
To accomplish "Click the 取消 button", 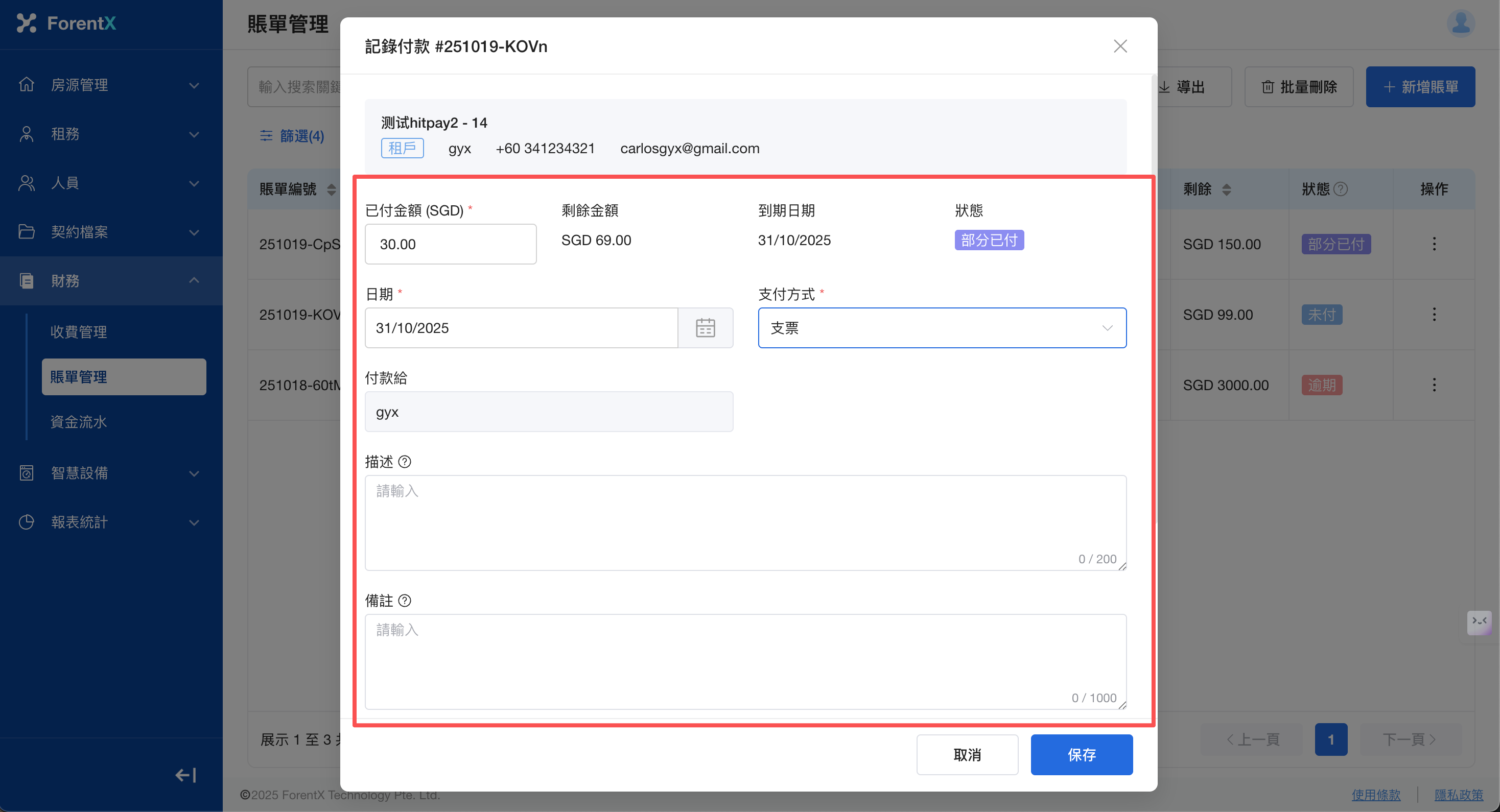I will (967, 754).
